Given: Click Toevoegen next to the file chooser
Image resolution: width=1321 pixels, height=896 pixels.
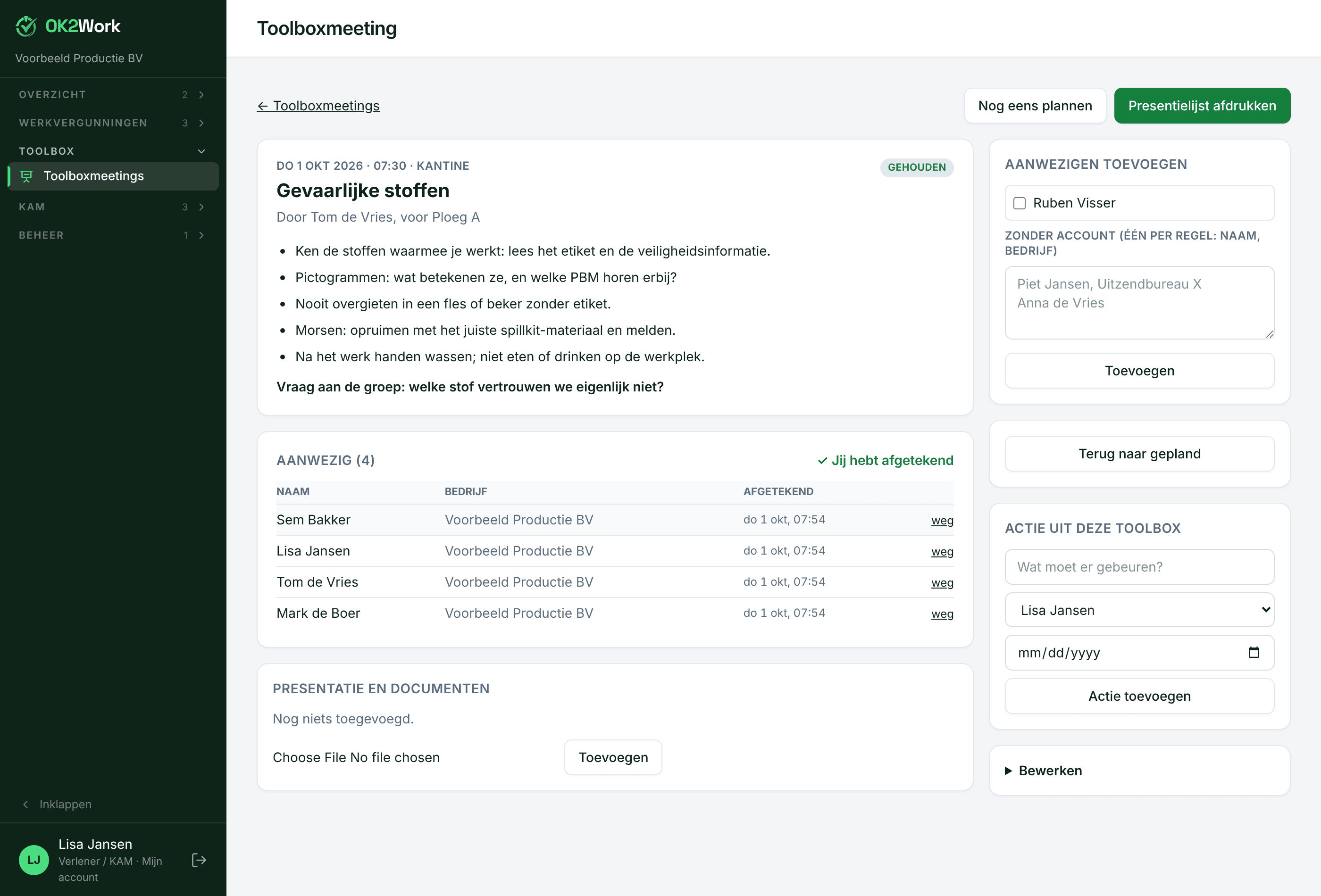Looking at the screenshot, I should (613, 758).
